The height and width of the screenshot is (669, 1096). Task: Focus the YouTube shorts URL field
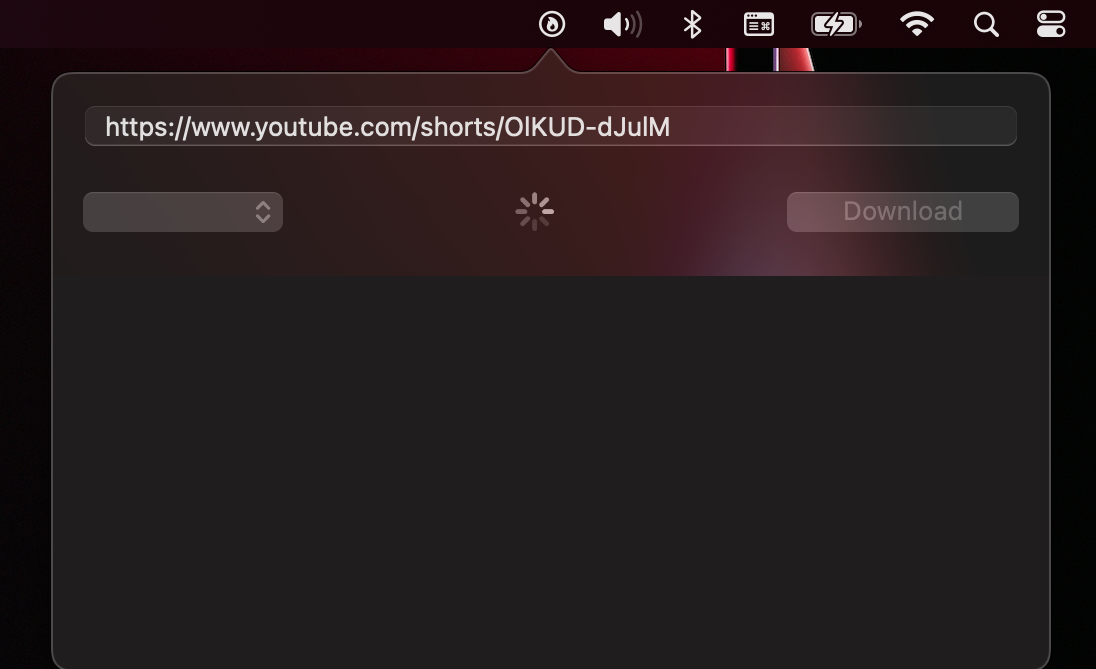[x=551, y=126]
